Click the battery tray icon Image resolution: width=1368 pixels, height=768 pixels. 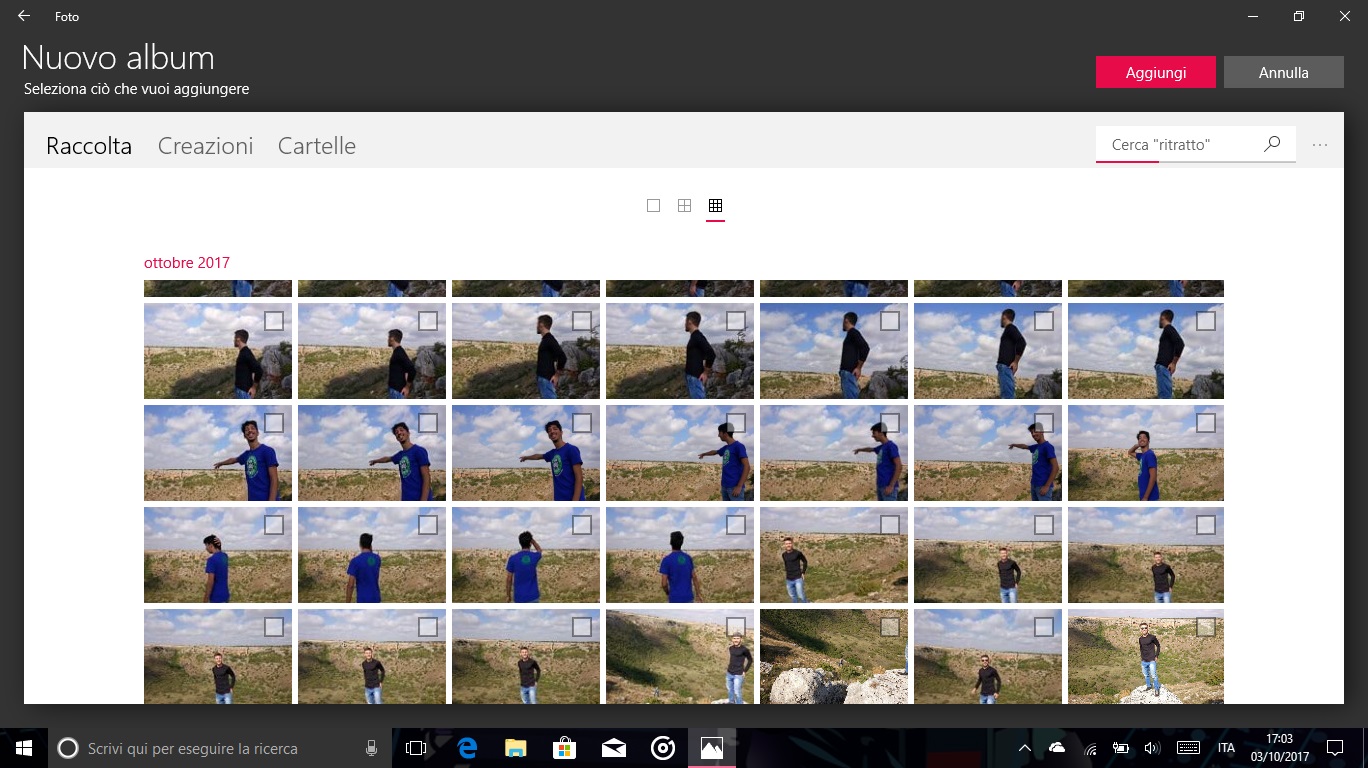point(1121,748)
